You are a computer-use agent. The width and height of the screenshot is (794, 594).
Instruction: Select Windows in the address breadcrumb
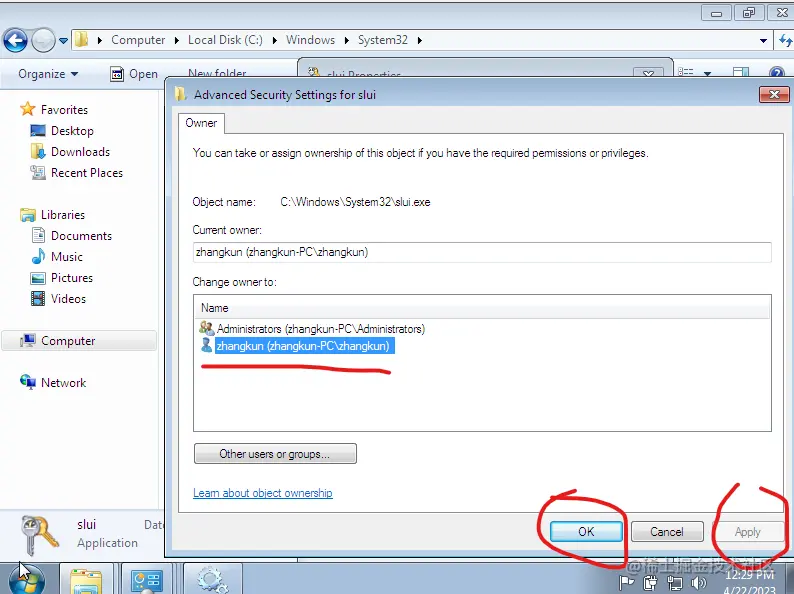click(310, 40)
